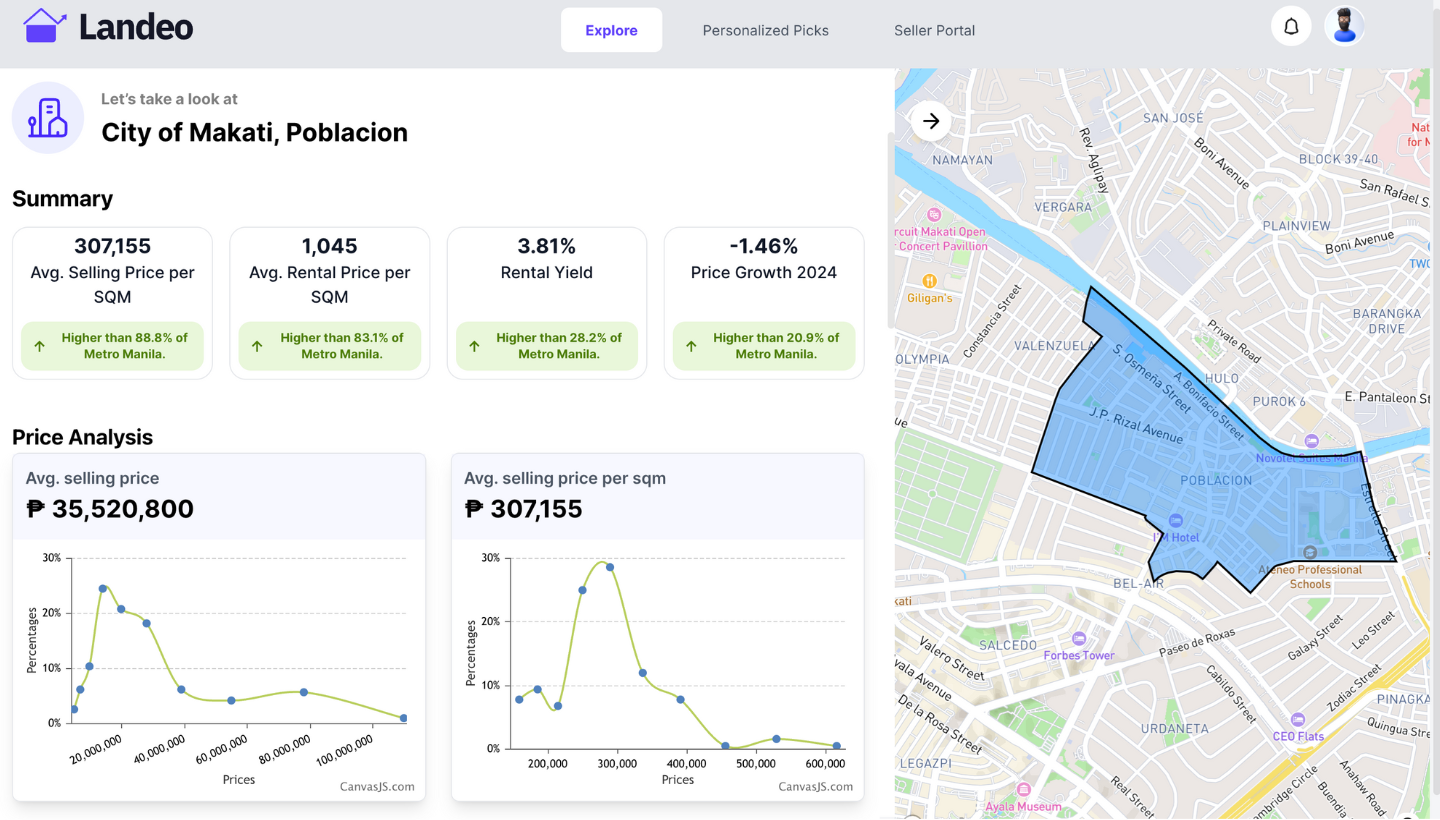Collapse the side panel using the arrow button on the map

point(930,120)
